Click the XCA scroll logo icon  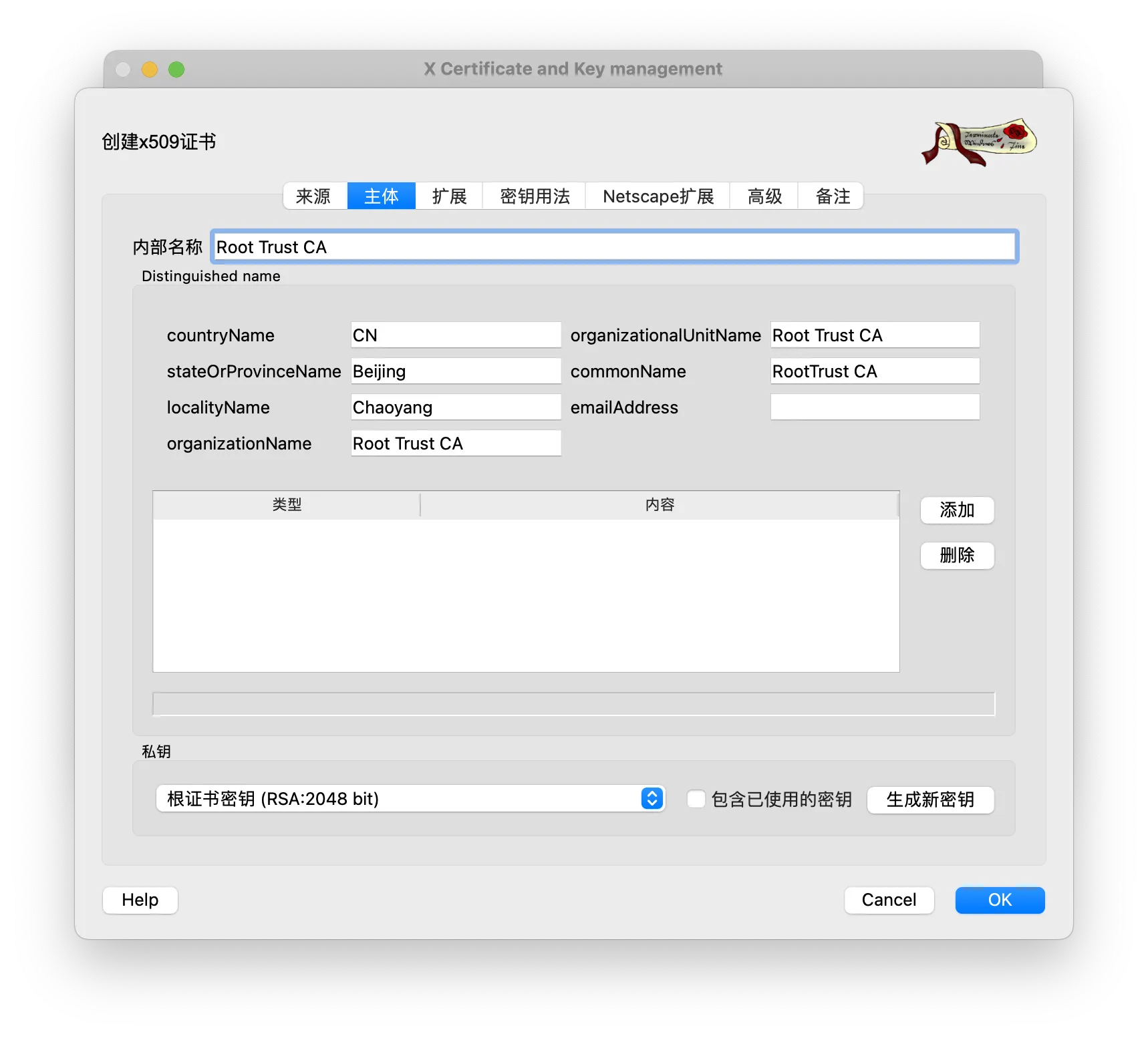click(x=978, y=142)
